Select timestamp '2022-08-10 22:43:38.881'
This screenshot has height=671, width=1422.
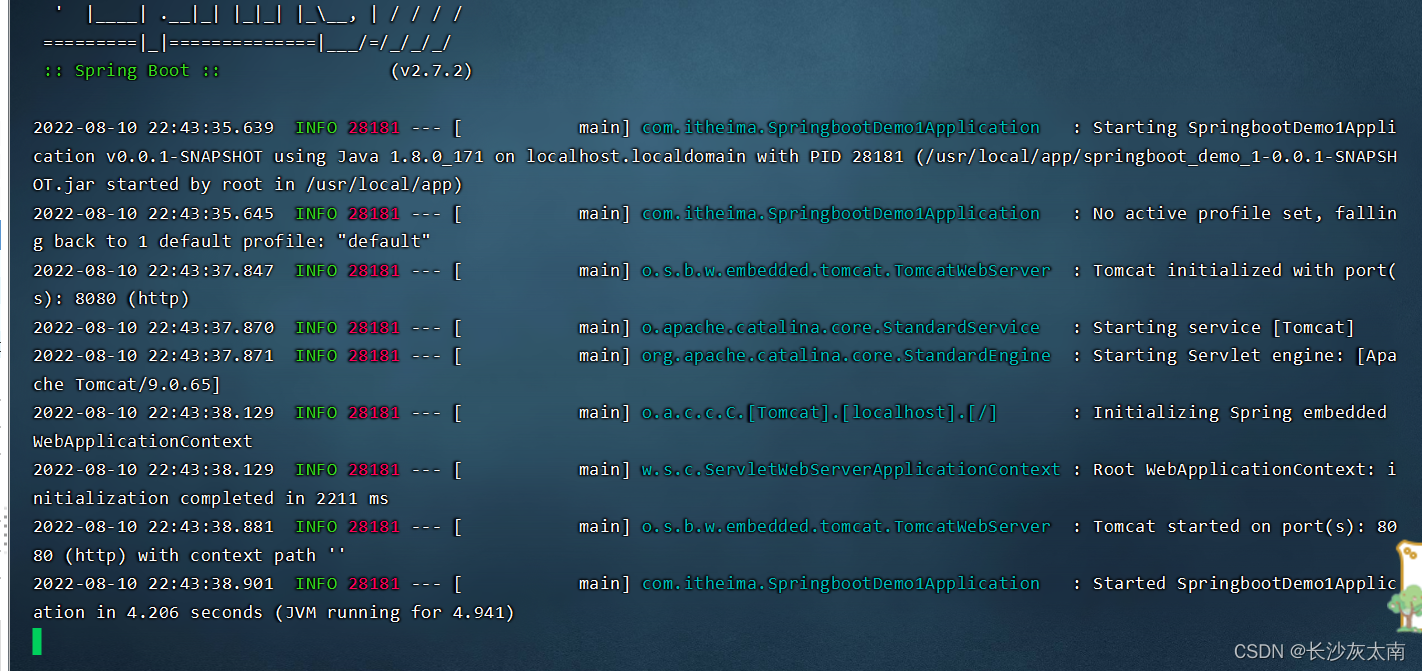153,526
